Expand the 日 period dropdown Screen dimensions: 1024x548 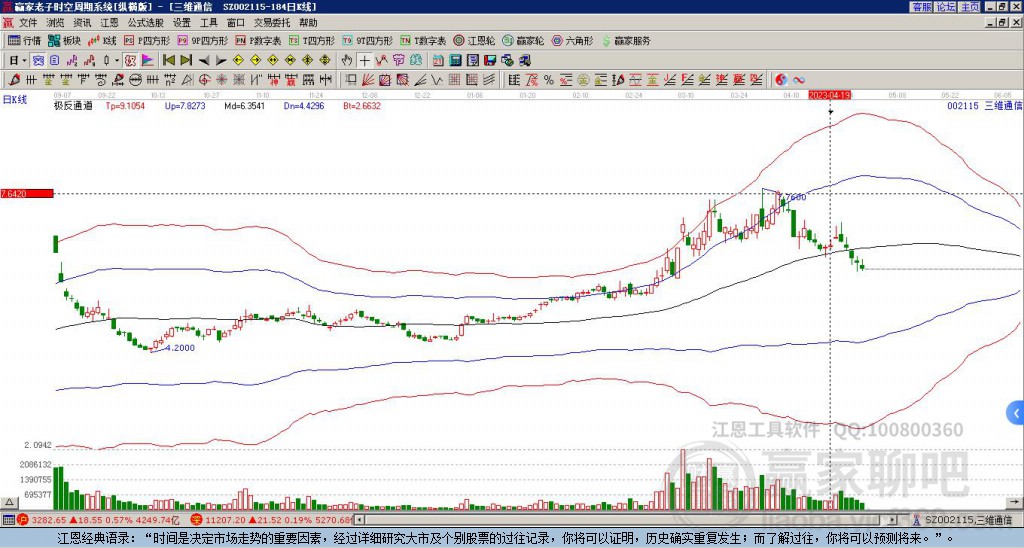click(18, 60)
